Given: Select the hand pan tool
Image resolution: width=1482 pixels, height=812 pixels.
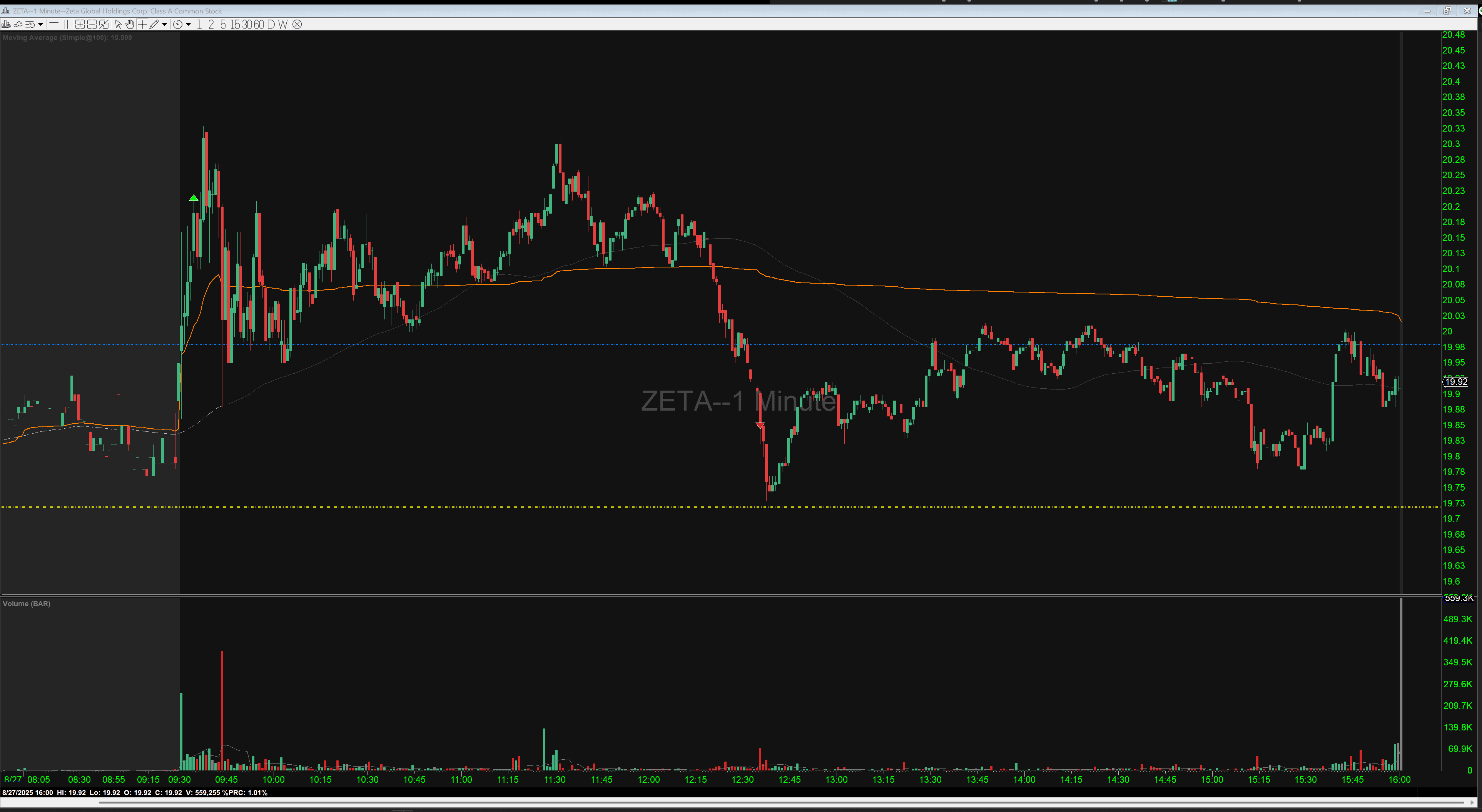Looking at the screenshot, I should point(130,25).
